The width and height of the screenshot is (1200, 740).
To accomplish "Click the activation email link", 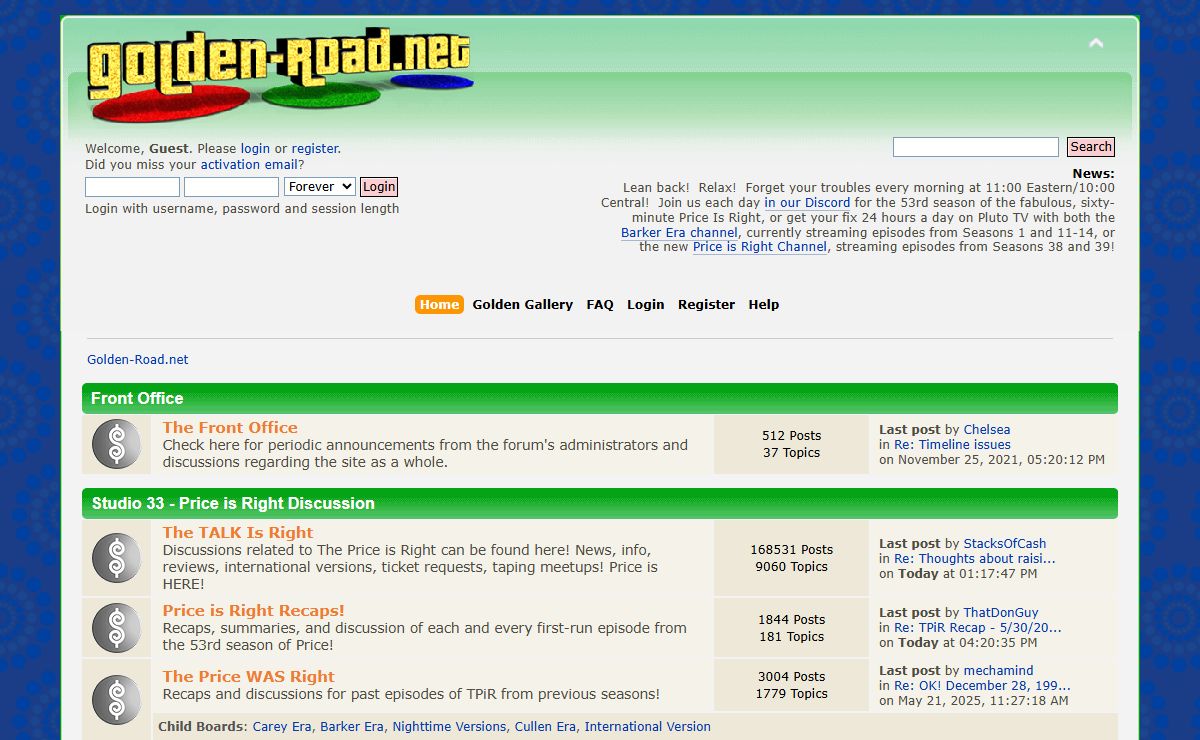I will [x=249, y=165].
